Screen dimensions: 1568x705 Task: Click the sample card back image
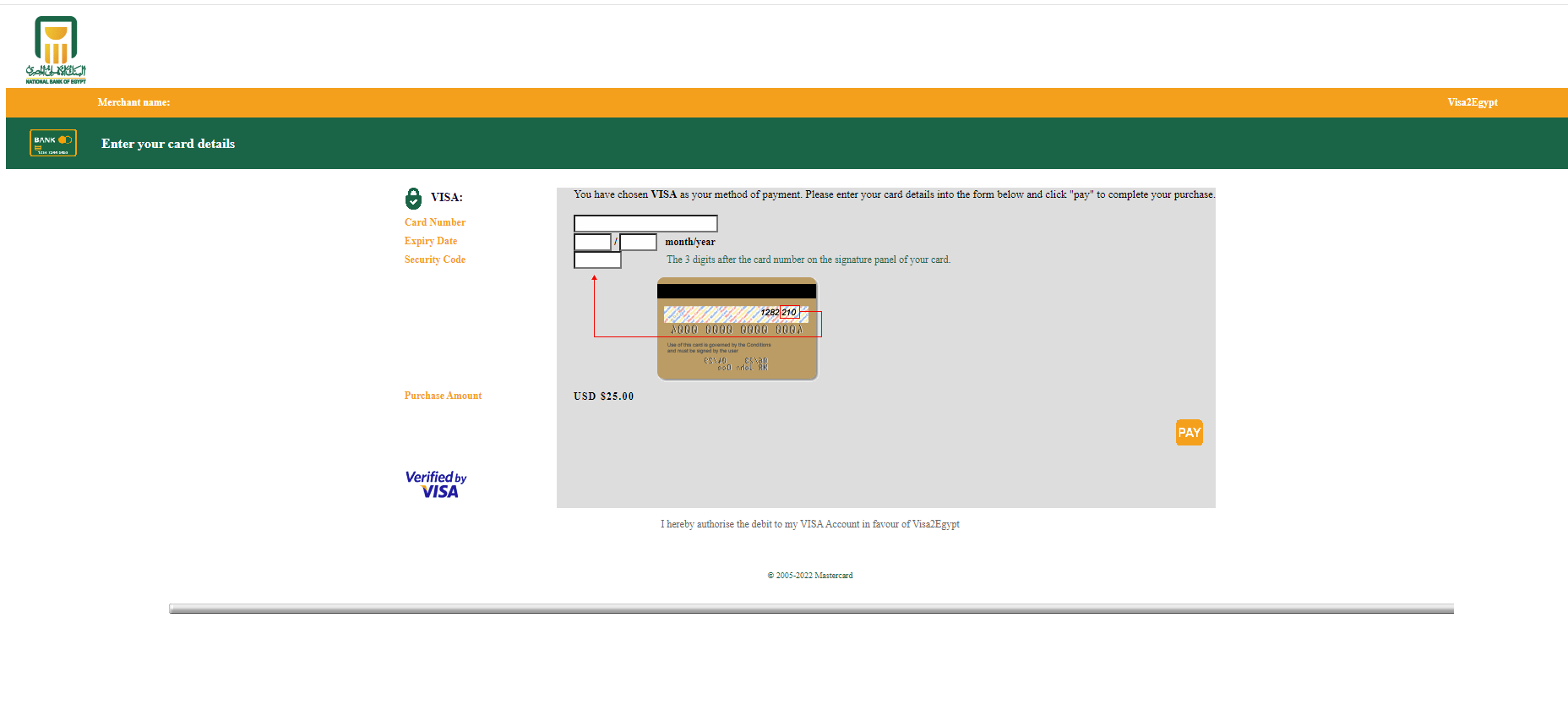[738, 329]
